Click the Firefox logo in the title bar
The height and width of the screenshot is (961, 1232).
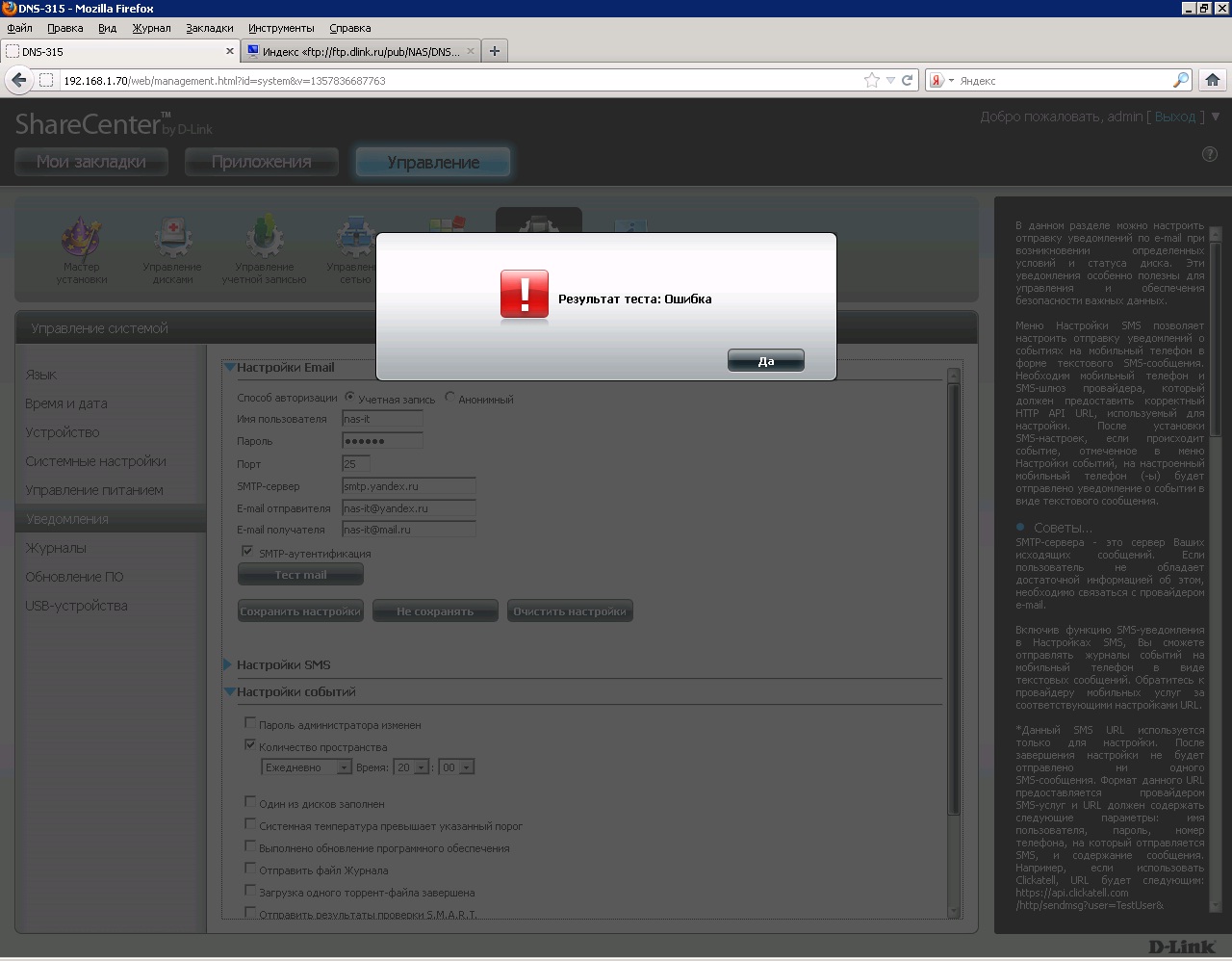[9, 8]
